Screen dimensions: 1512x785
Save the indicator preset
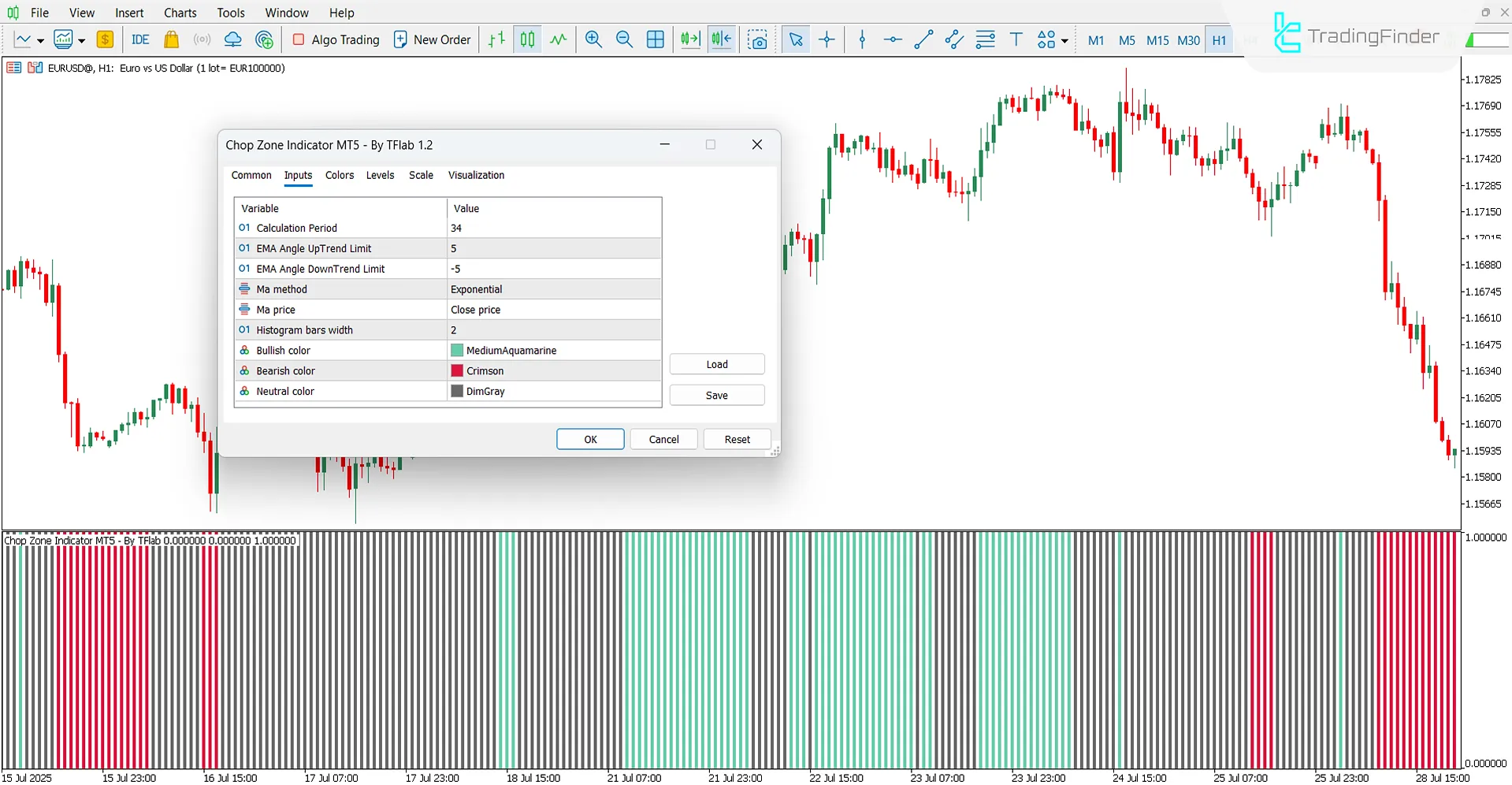coord(716,394)
